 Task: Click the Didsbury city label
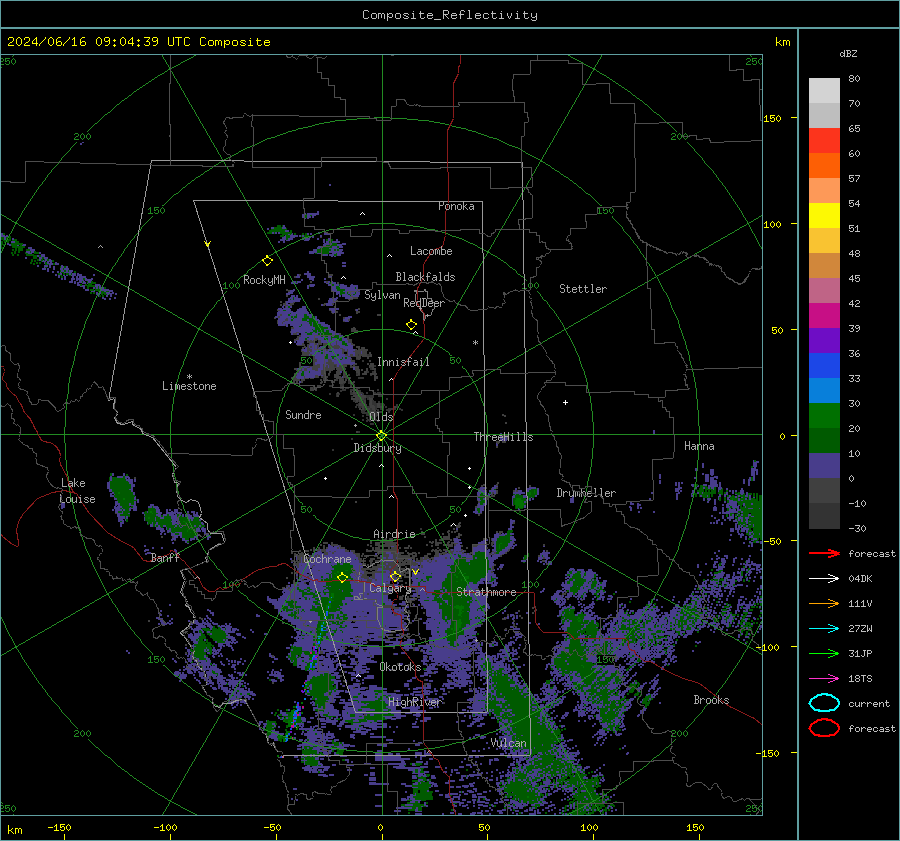point(377,448)
